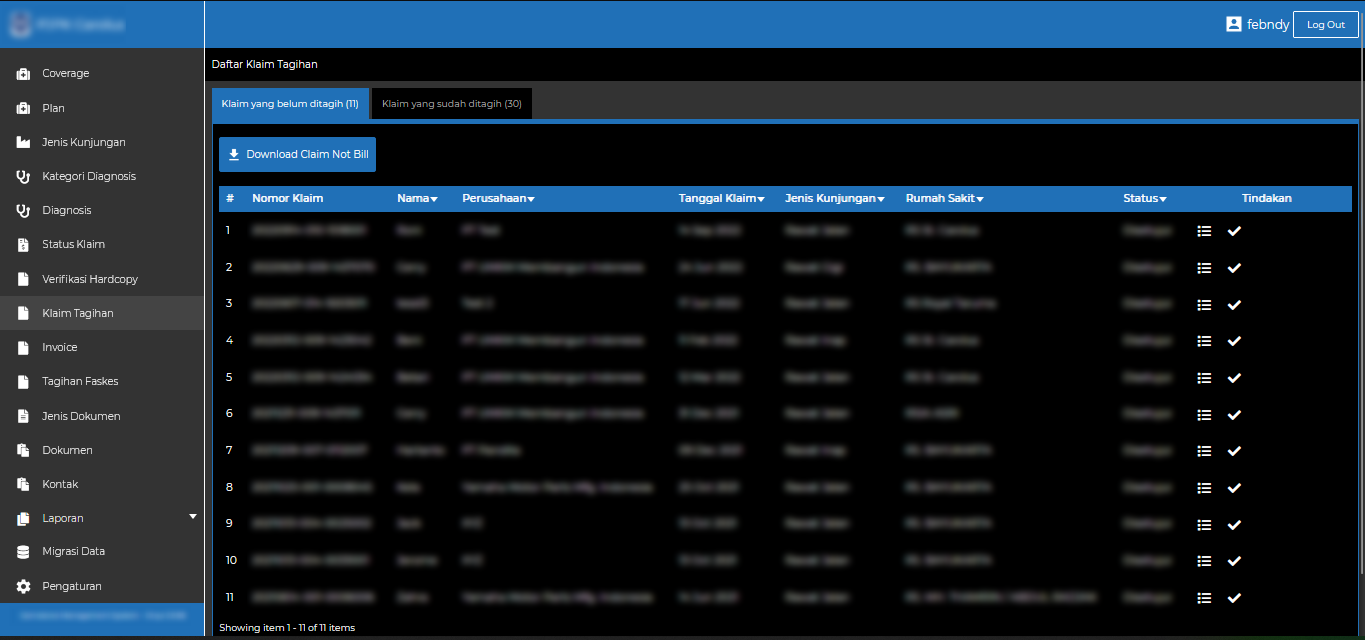Open Pengaturan via the gear icon
This screenshot has height=640, width=1365.
coord(23,587)
